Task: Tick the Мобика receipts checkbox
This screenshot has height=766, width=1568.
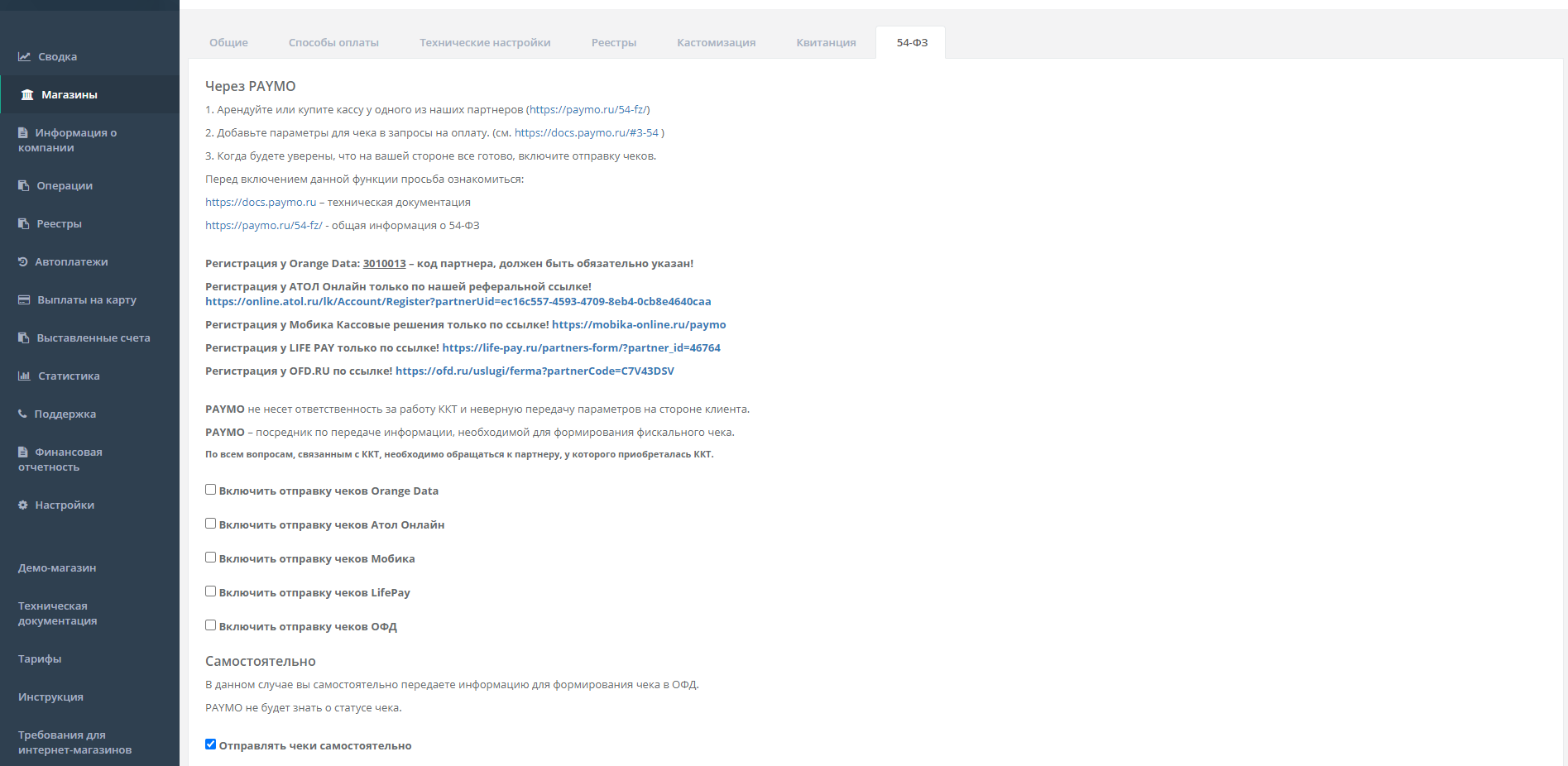Action: pyautogui.click(x=211, y=558)
